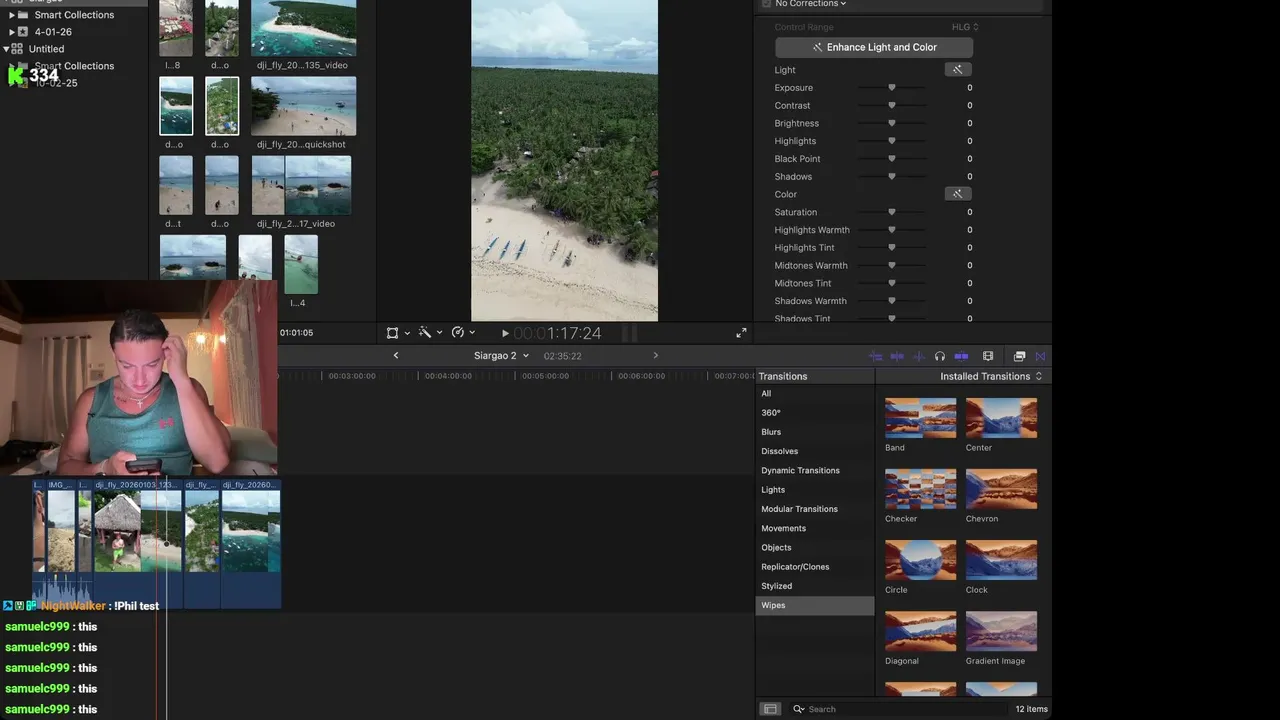Select browser clip dji_fly_20...quickshot
The height and width of the screenshot is (720, 1280).
point(303,106)
